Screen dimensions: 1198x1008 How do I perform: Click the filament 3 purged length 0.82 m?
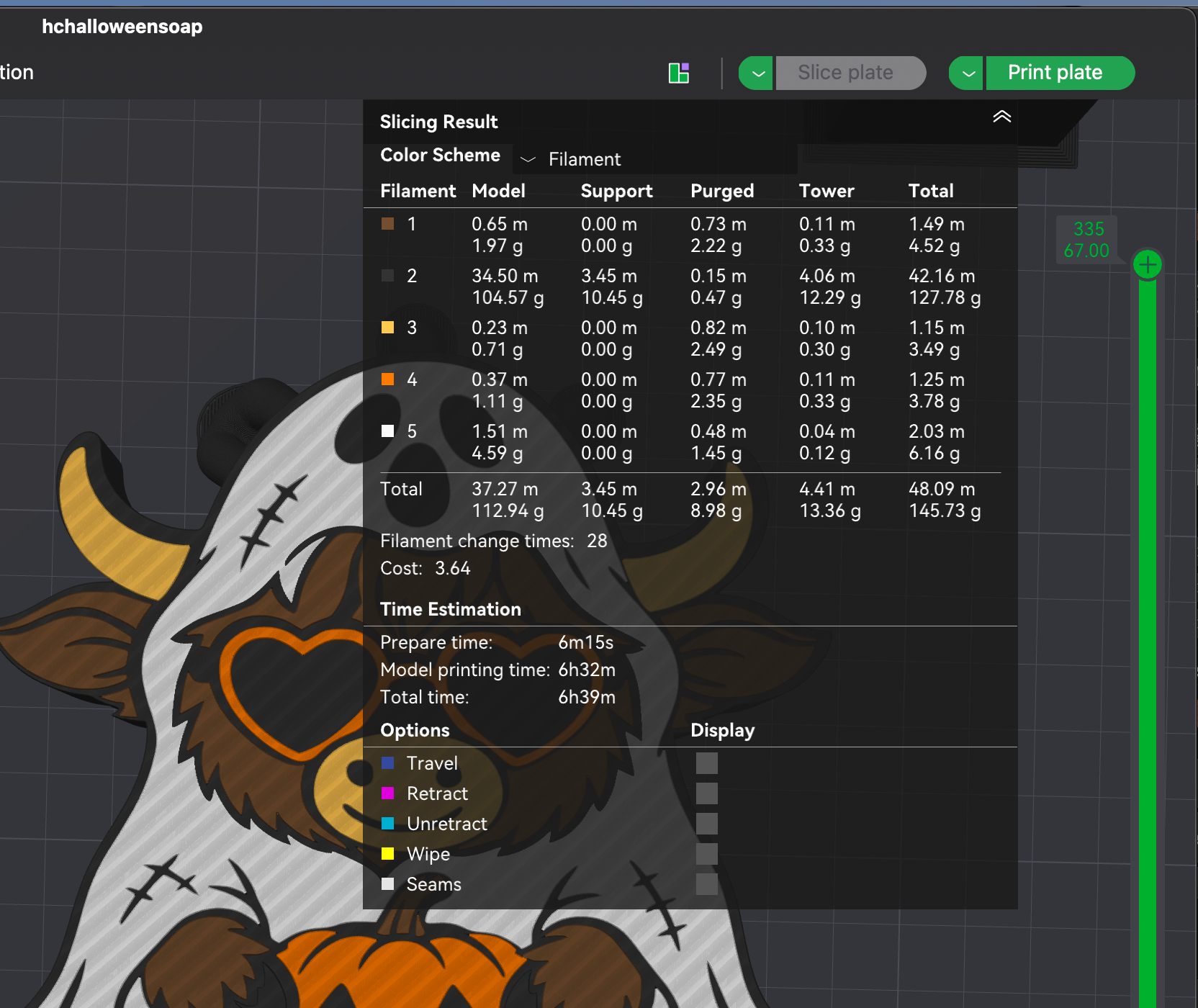click(719, 328)
